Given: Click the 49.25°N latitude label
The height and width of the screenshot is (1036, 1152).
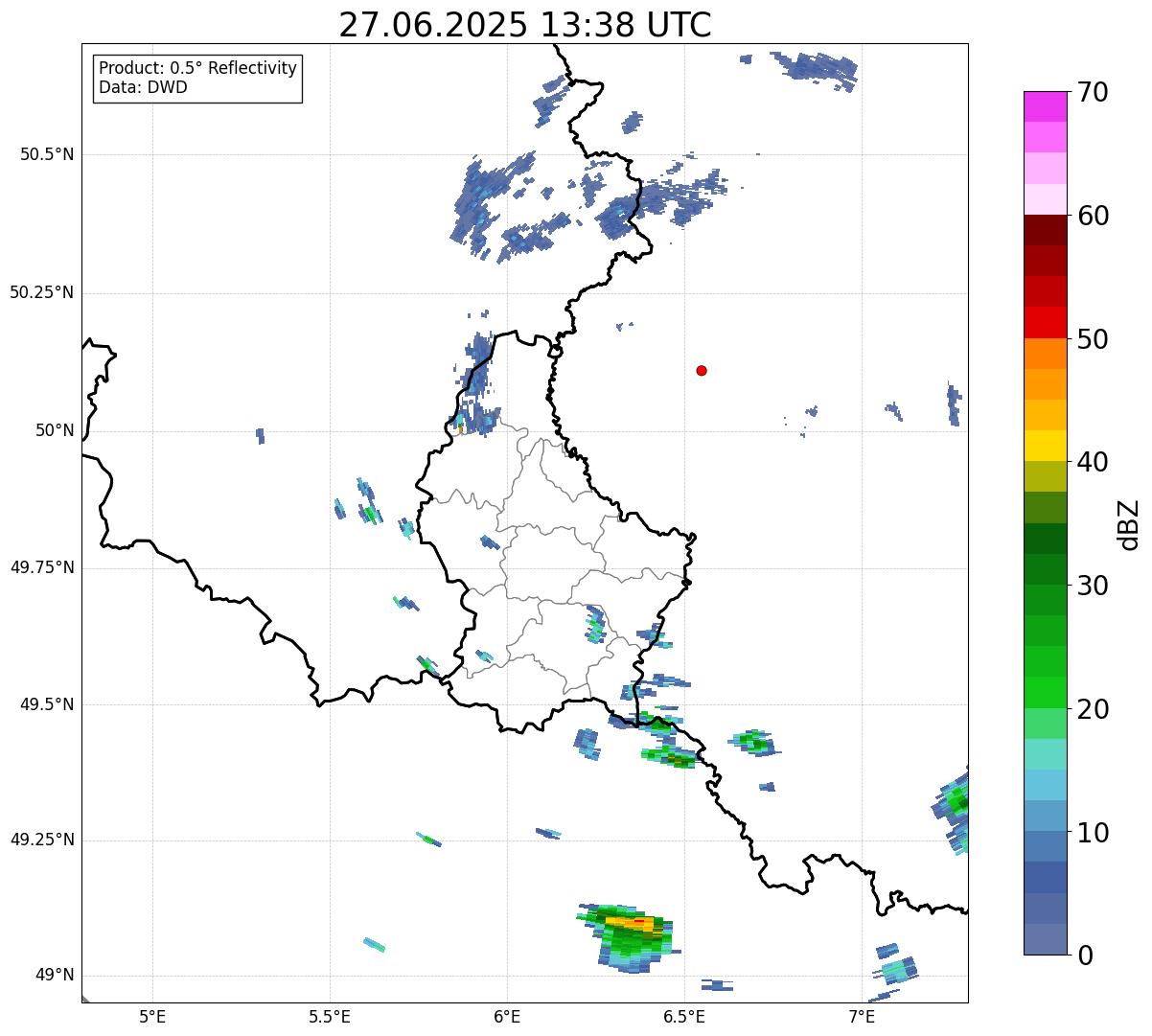Looking at the screenshot, I should [x=42, y=840].
